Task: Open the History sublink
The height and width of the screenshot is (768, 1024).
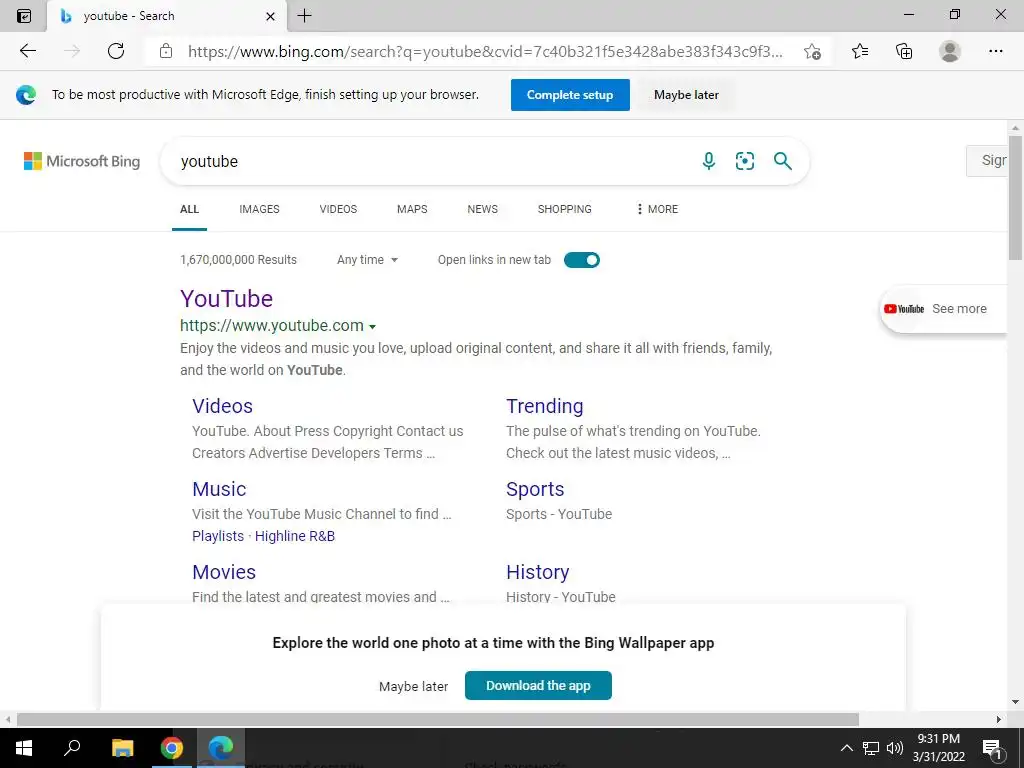Action: click(x=537, y=572)
